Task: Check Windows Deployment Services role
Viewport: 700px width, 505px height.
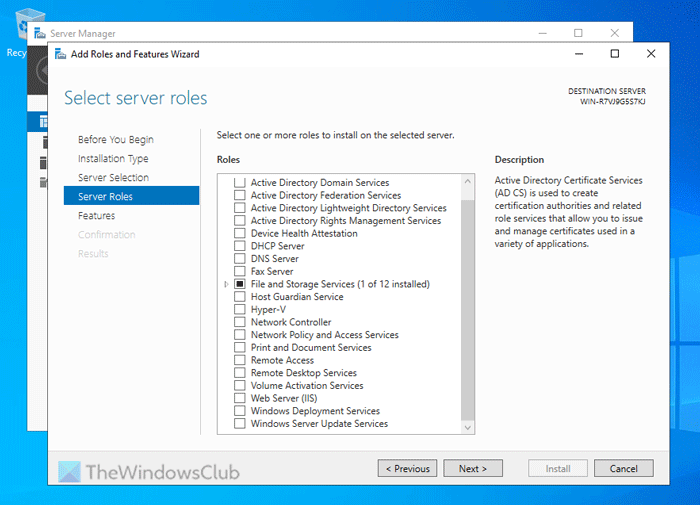Action: (x=240, y=410)
